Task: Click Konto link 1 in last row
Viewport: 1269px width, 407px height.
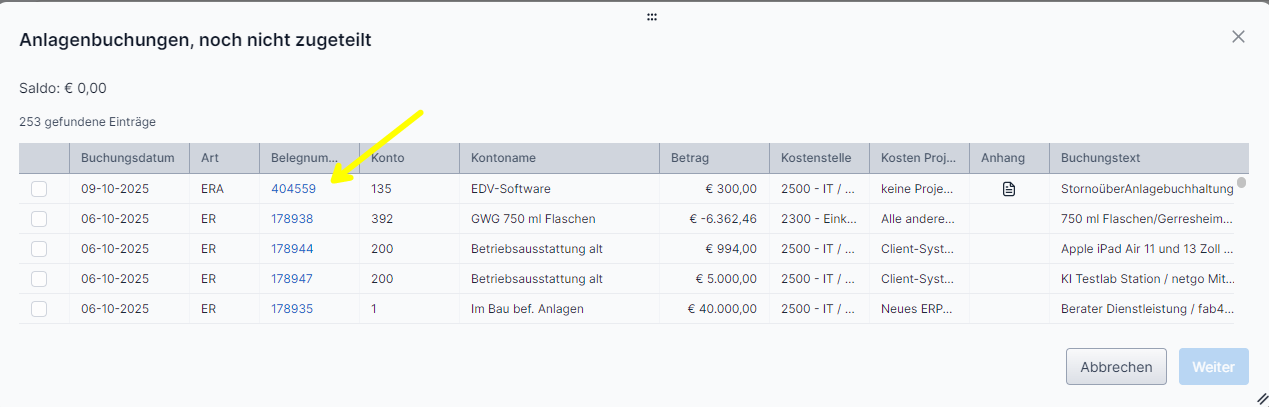Action: (374, 309)
